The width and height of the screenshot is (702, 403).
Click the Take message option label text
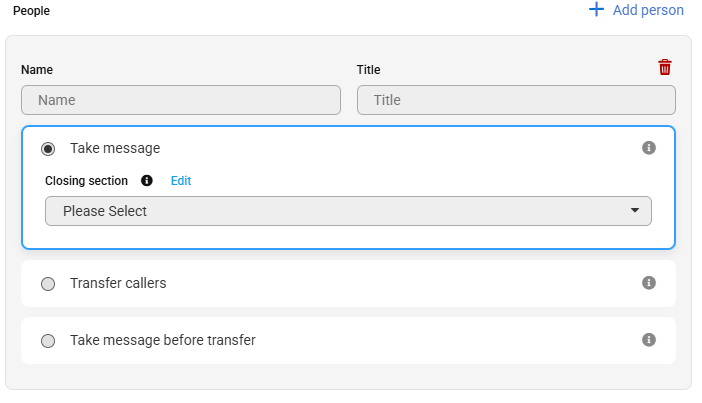pyautogui.click(x=115, y=148)
